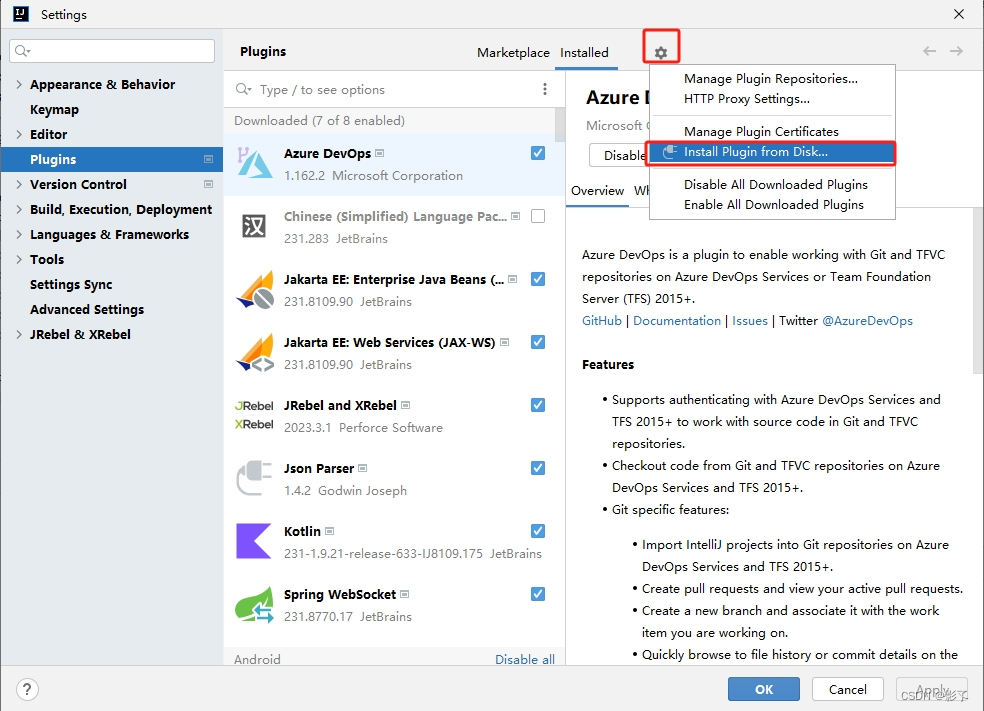984x711 pixels.
Task: Click the Azure DevOps plugin logo
Action: 255,163
